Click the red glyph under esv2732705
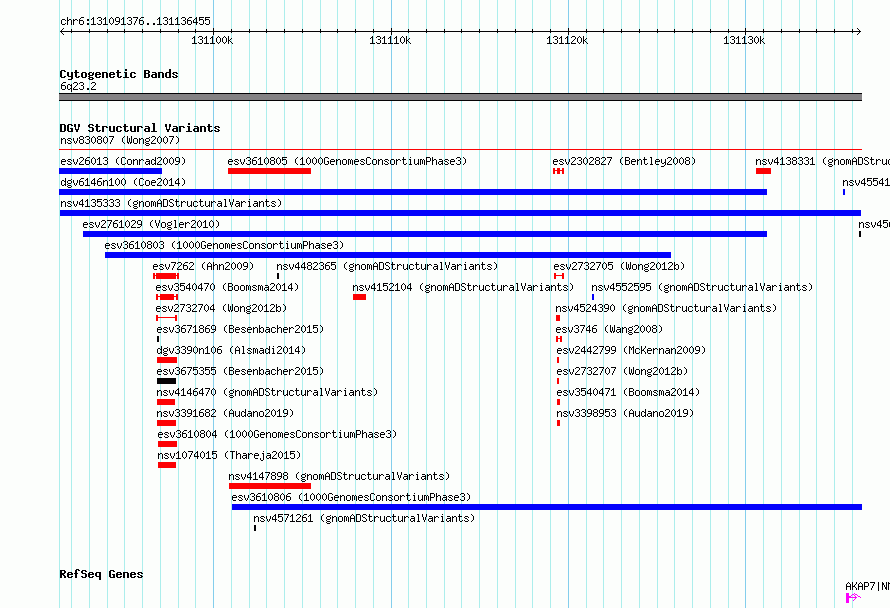Image resolution: width=890 pixels, height=608 pixels. pyautogui.click(x=559, y=276)
